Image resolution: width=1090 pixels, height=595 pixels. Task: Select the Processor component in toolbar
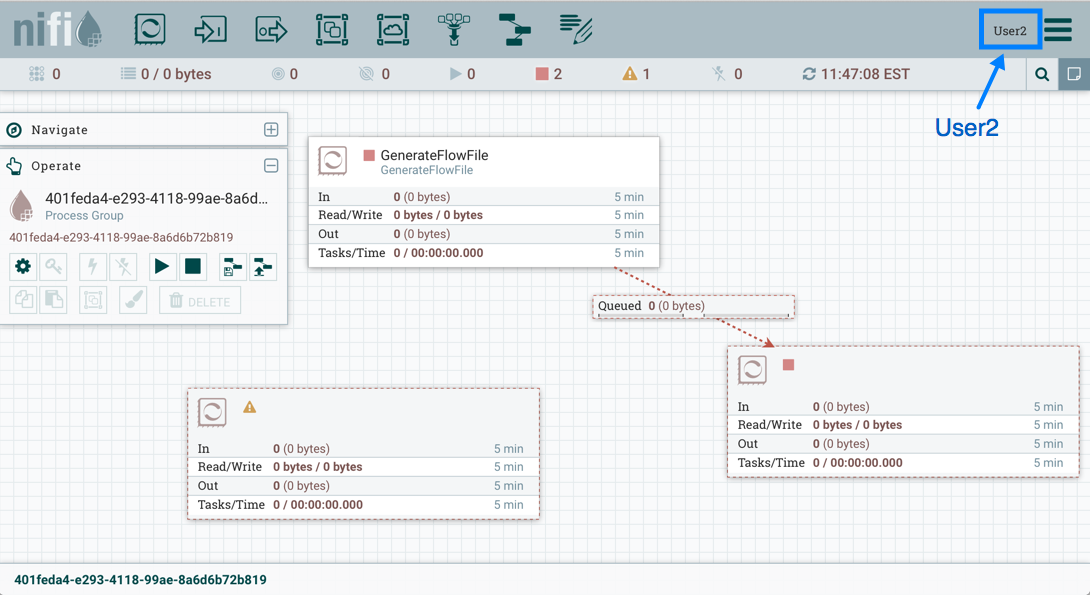[150, 29]
